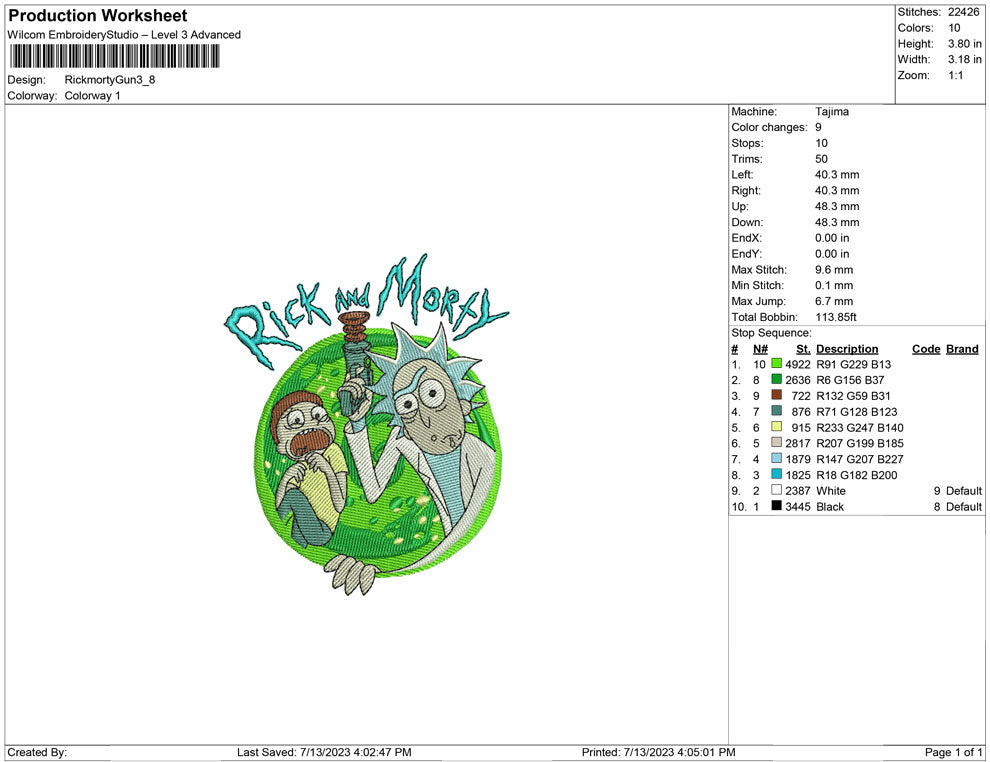Click the bright green swatch R91 G229 B13

tap(777, 364)
